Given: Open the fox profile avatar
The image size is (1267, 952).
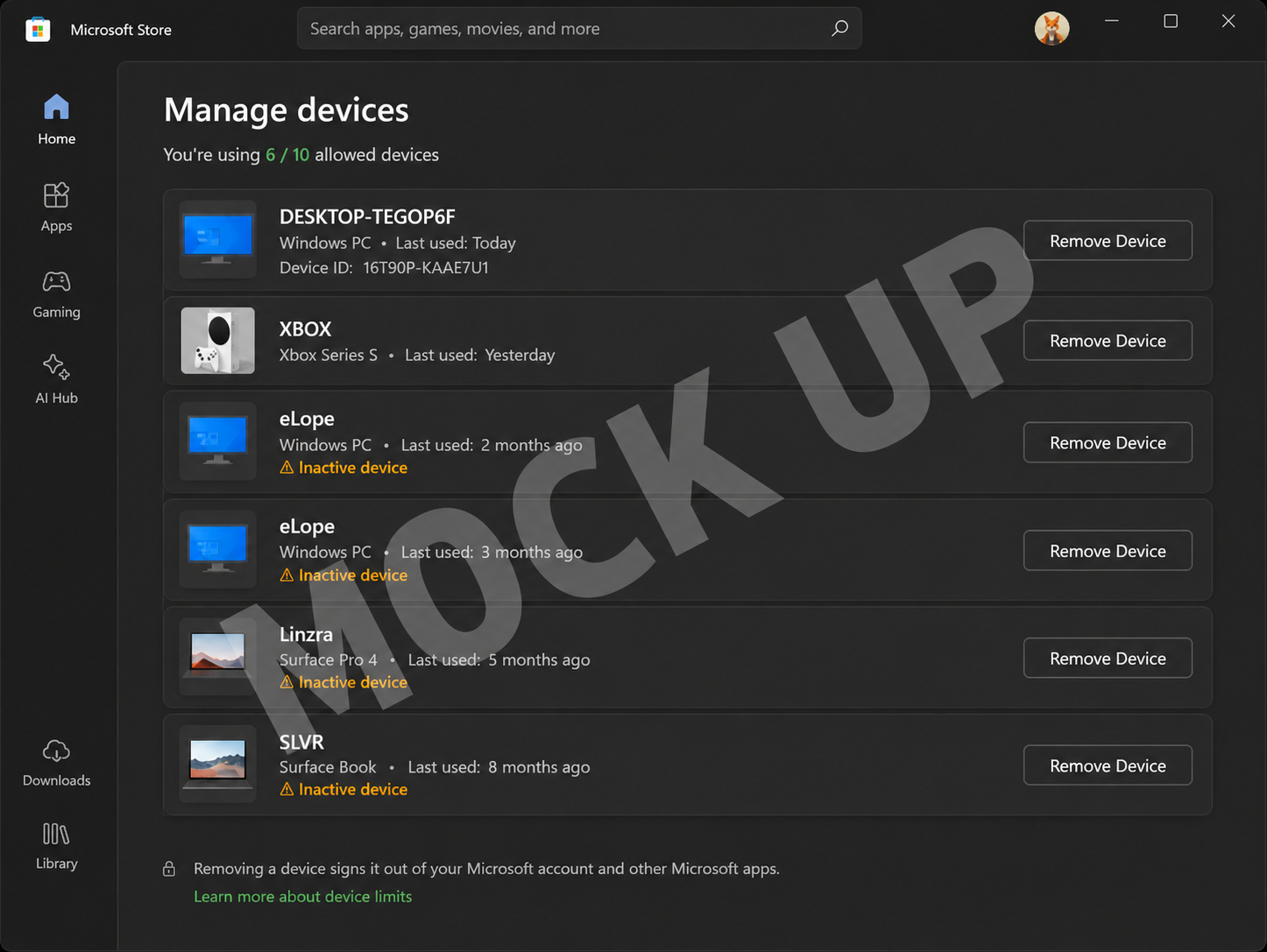Looking at the screenshot, I should [1051, 29].
